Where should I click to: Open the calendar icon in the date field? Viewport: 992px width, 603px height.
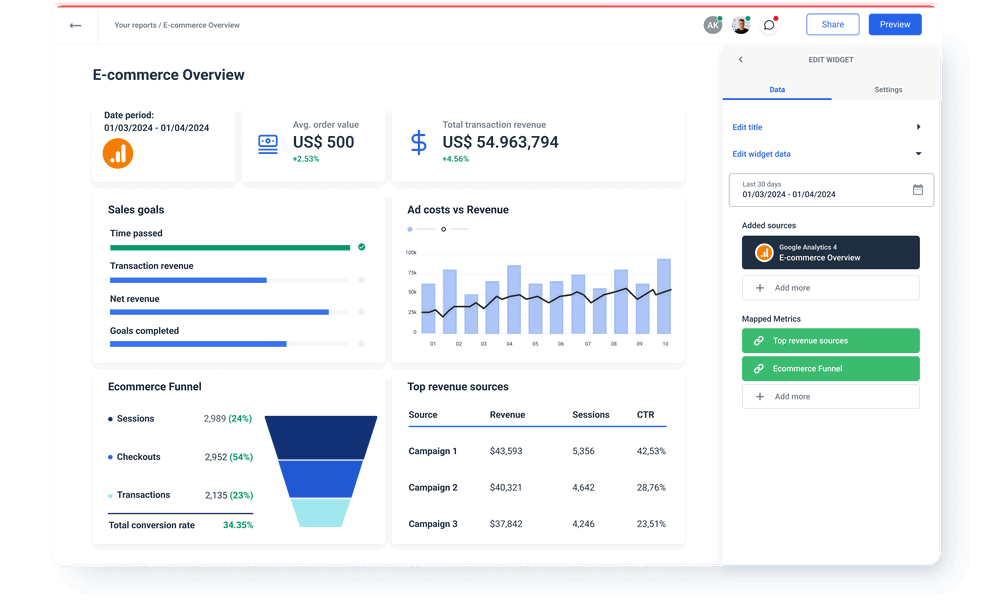tap(918, 190)
